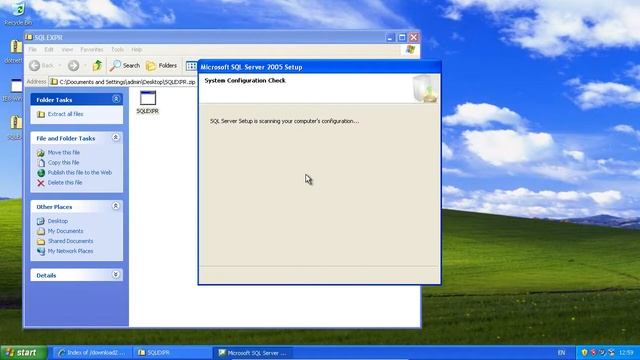Switch to SQLEXPR taskbar item

pyautogui.click(x=174, y=353)
